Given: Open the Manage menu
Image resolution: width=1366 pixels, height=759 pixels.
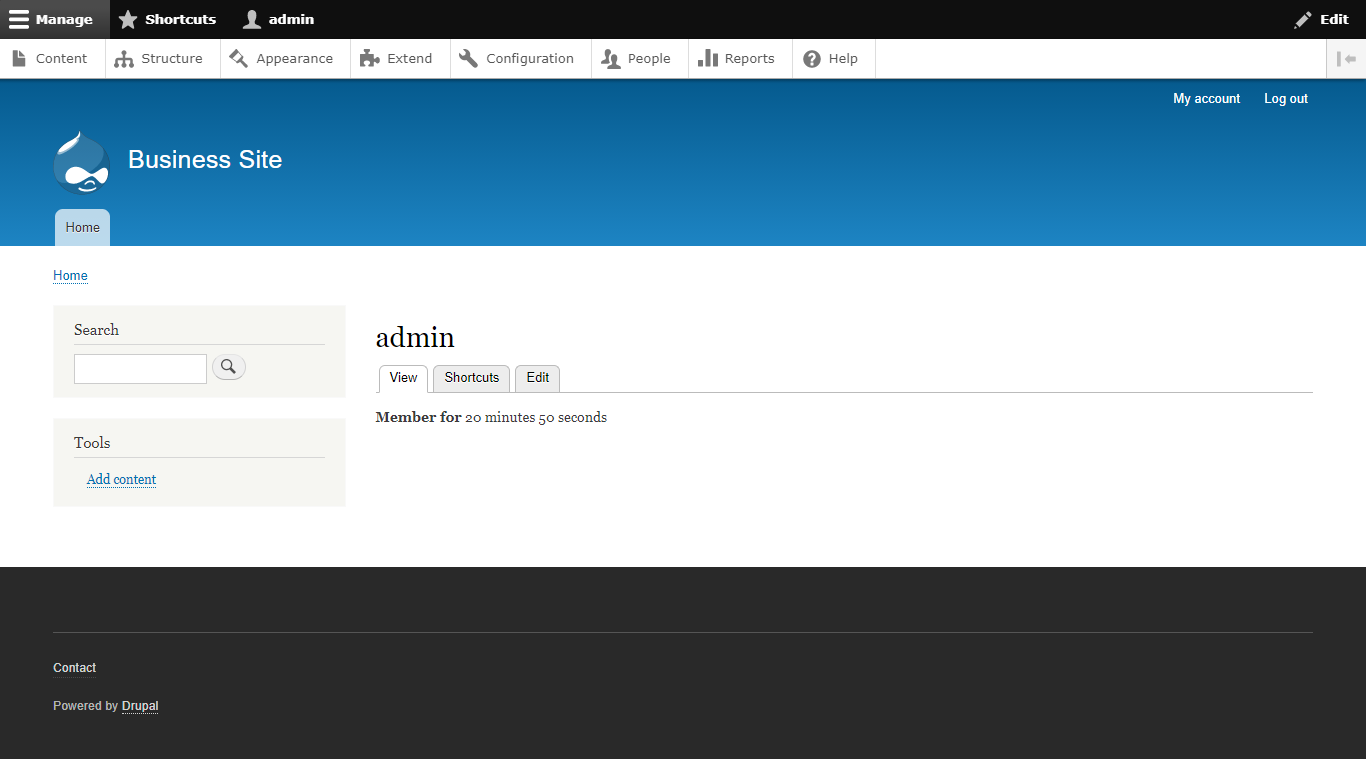Looking at the screenshot, I should [x=54, y=19].
